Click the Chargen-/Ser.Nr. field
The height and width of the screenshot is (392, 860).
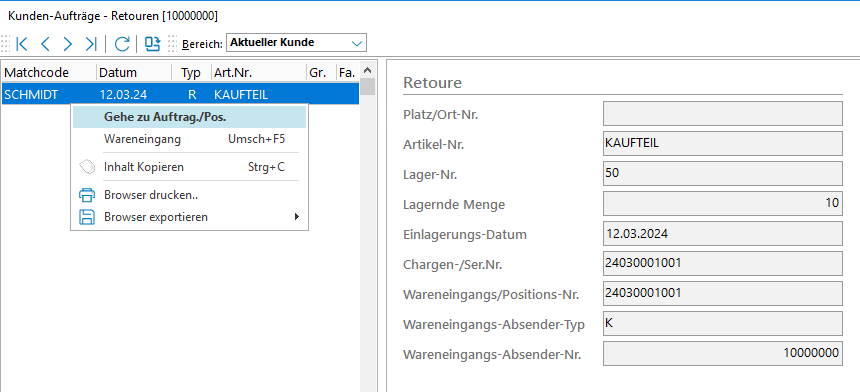pos(723,263)
